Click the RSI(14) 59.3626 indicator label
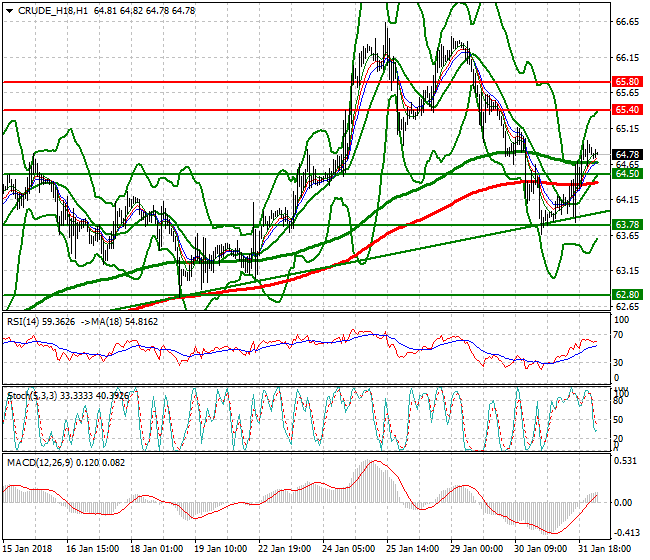The image size is (650, 560). [41, 322]
